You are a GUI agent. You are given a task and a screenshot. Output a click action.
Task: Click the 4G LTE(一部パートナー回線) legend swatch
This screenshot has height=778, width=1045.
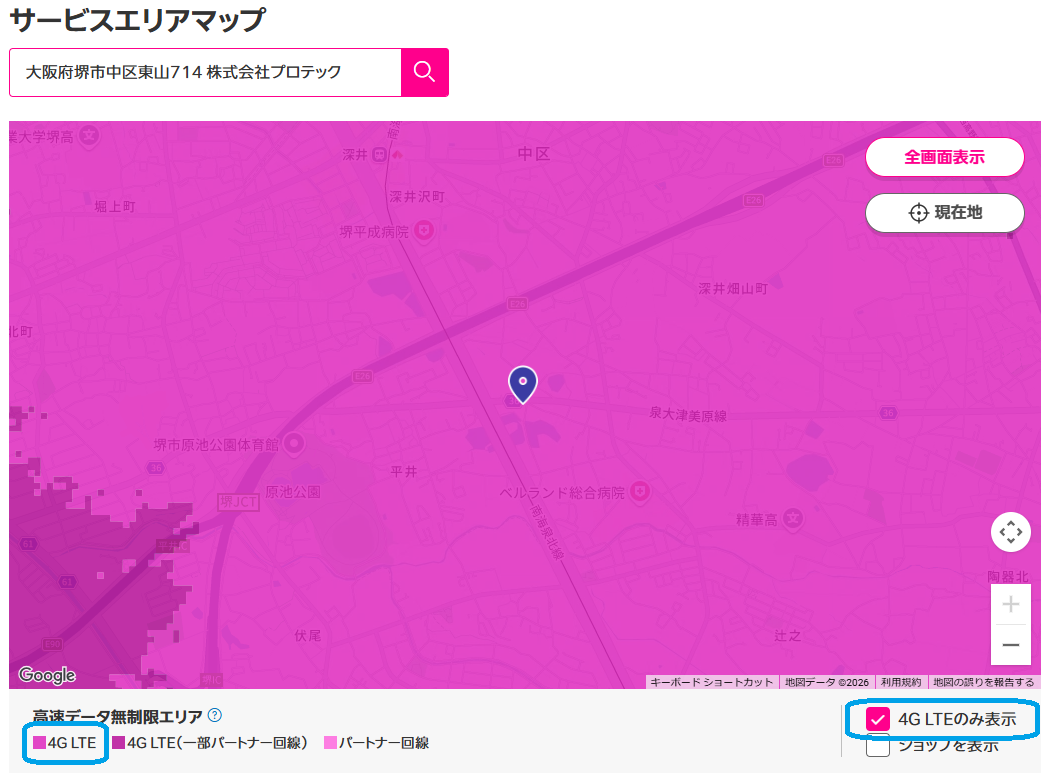(119, 743)
